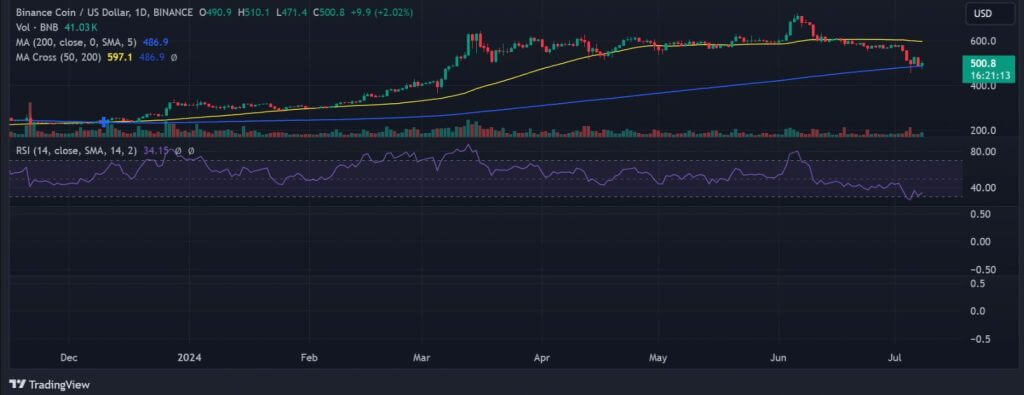This screenshot has width=1024, height=395.
Task: Click the Dec label on time axis
Action: tap(69, 358)
